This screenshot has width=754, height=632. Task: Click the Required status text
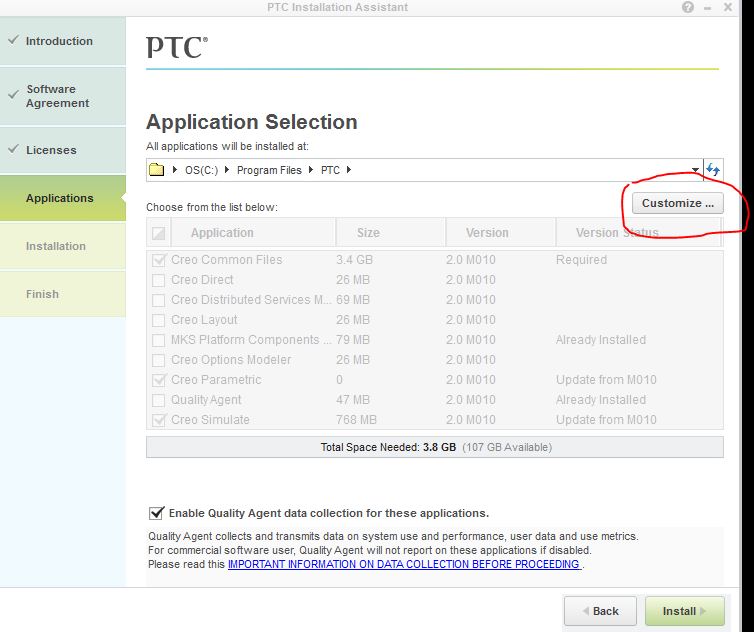(581, 260)
